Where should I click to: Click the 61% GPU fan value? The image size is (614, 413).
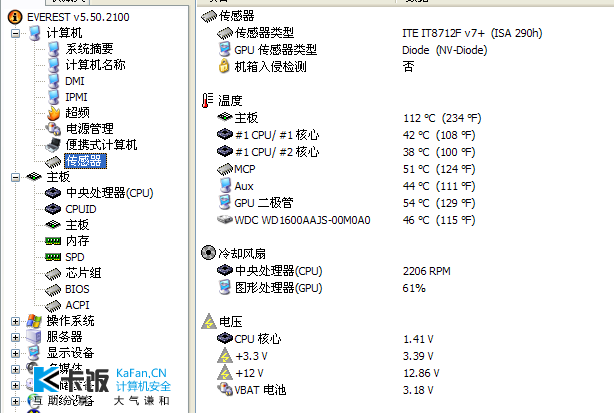coord(414,288)
